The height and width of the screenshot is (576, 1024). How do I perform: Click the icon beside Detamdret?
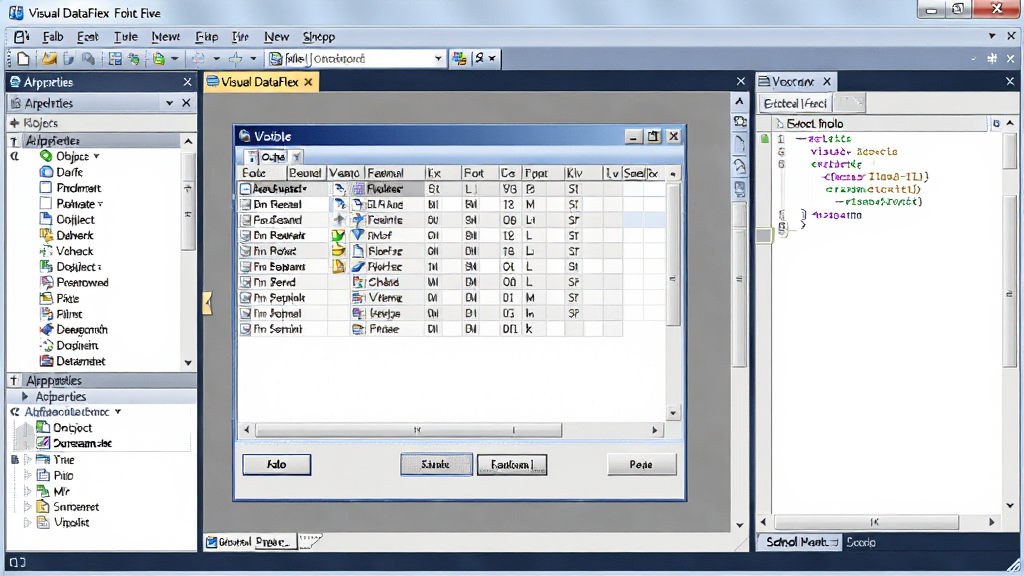[x=46, y=361]
